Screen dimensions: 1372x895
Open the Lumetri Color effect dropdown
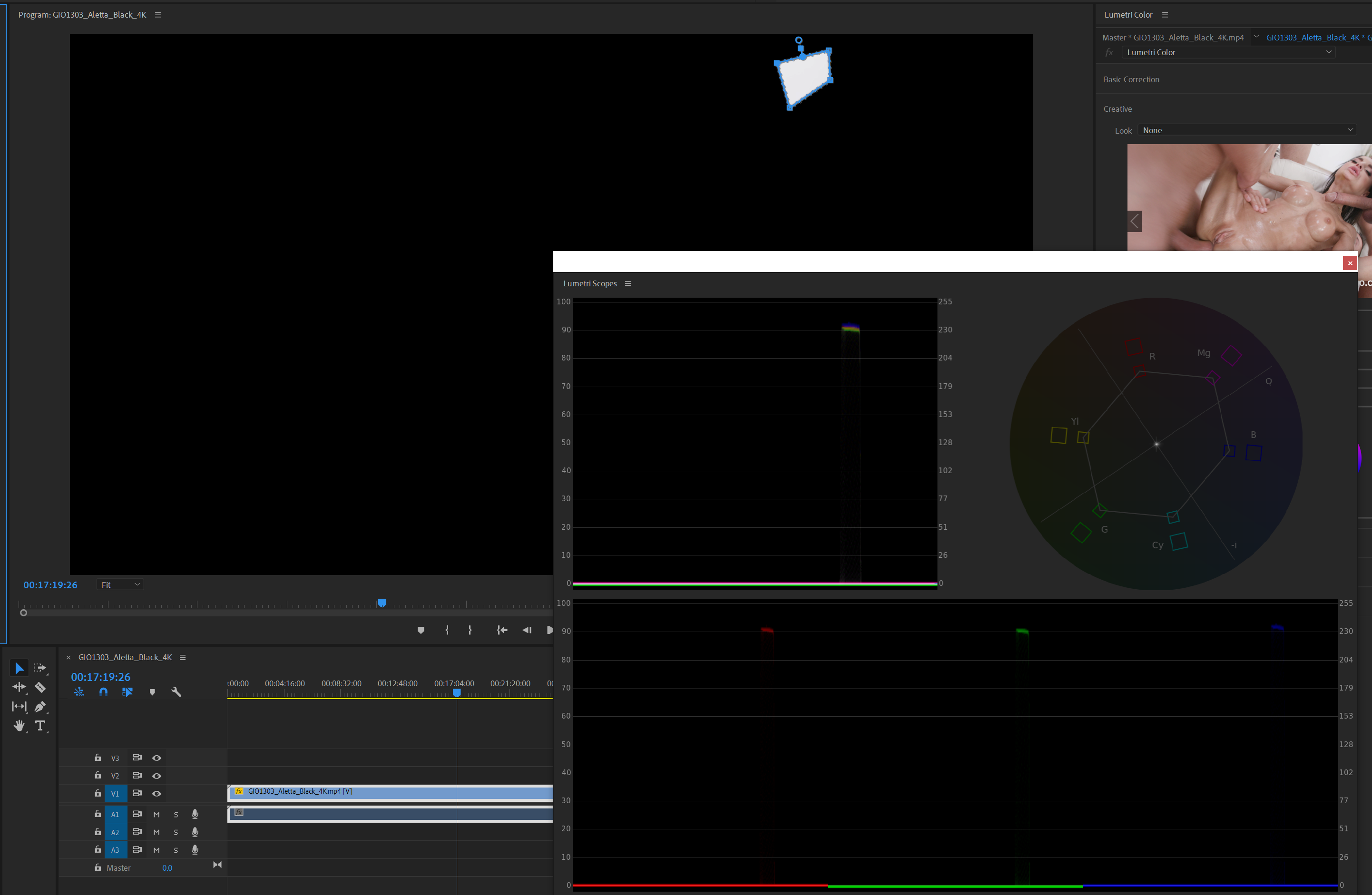(x=1228, y=52)
